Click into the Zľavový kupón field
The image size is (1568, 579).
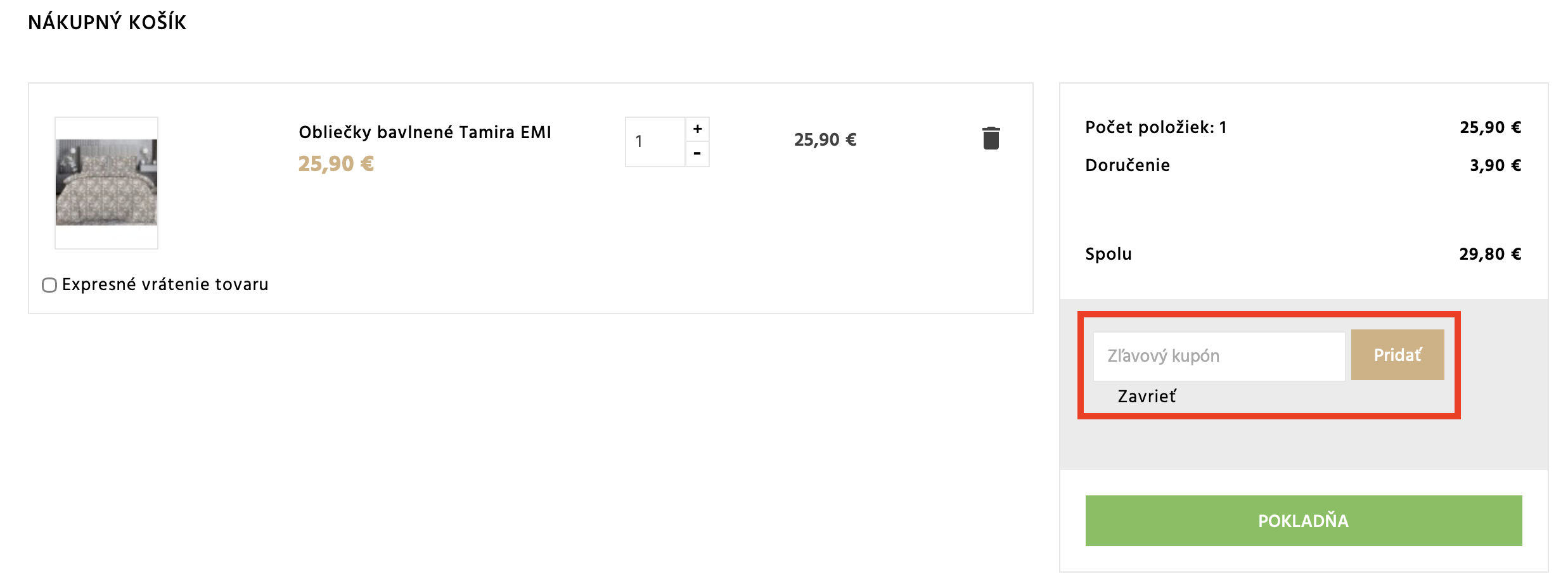point(1218,356)
